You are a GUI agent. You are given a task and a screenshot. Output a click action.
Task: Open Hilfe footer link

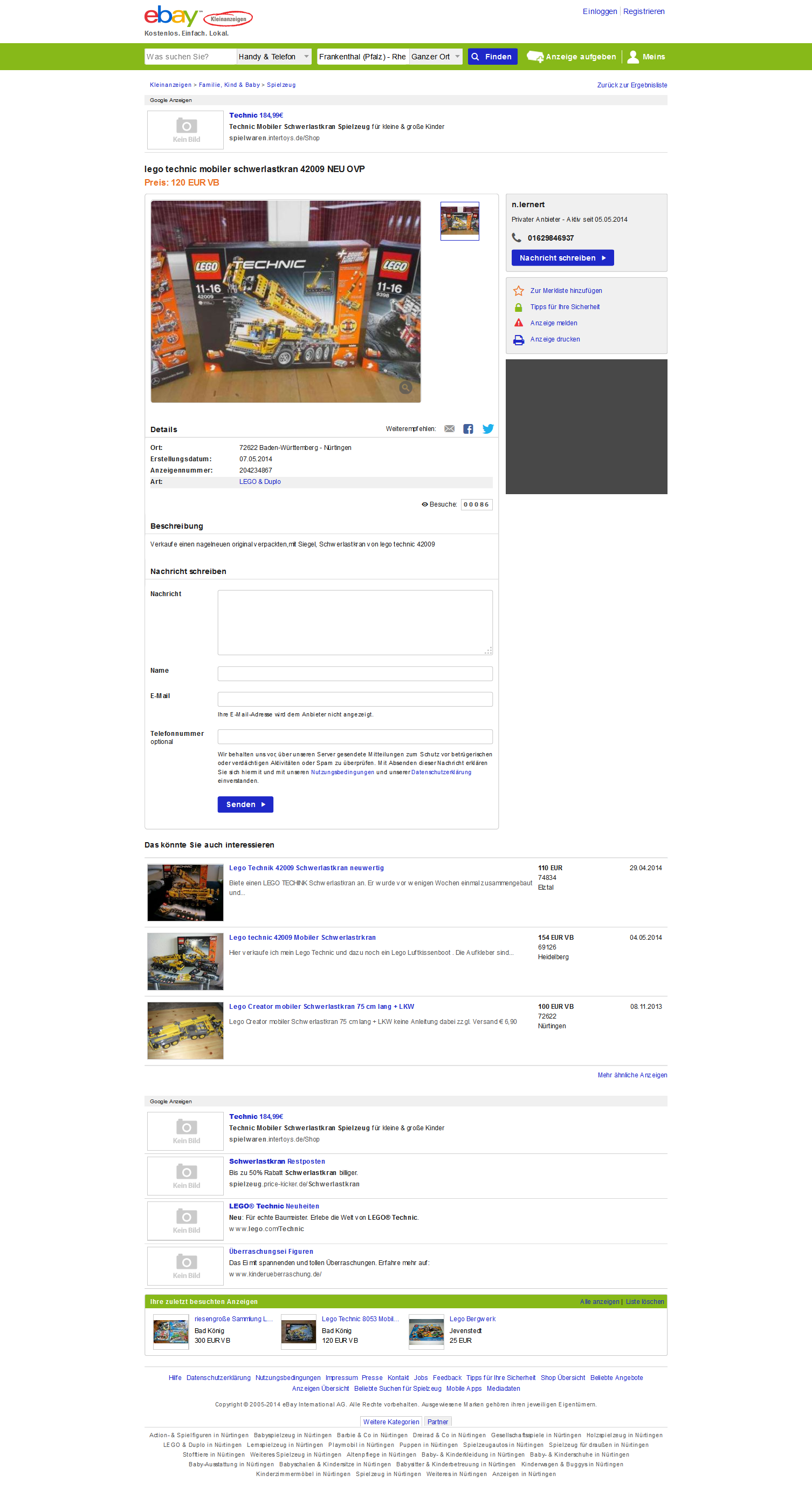pos(175,1377)
